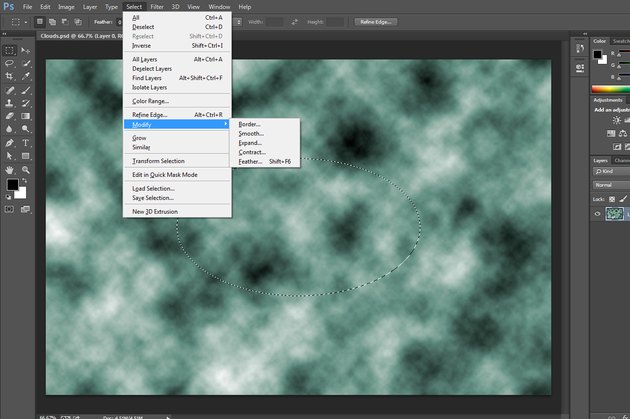The width and height of the screenshot is (630, 419).
Task: Toggle lock image pixels
Action: tap(623, 199)
